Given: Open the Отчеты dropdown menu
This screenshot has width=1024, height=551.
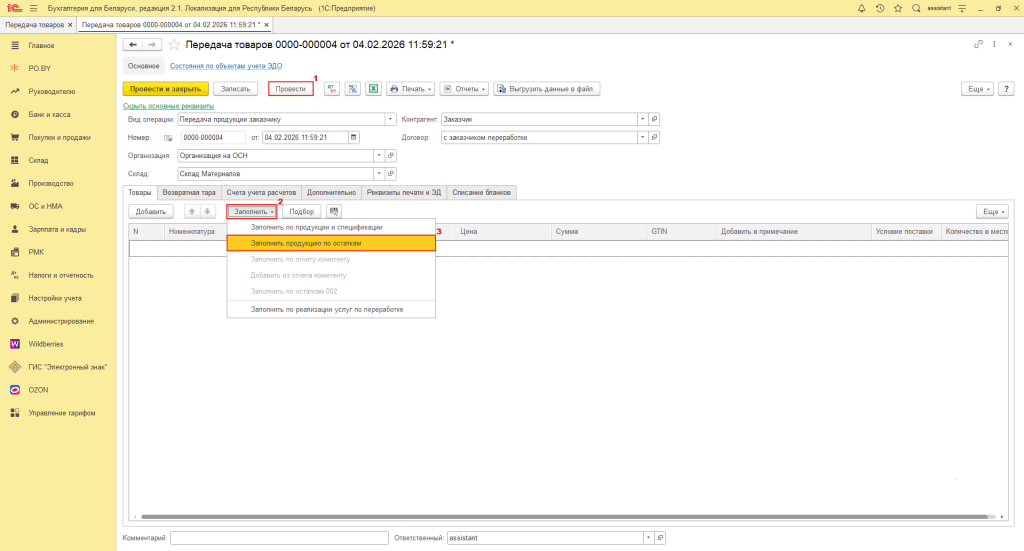Looking at the screenshot, I should pos(464,89).
